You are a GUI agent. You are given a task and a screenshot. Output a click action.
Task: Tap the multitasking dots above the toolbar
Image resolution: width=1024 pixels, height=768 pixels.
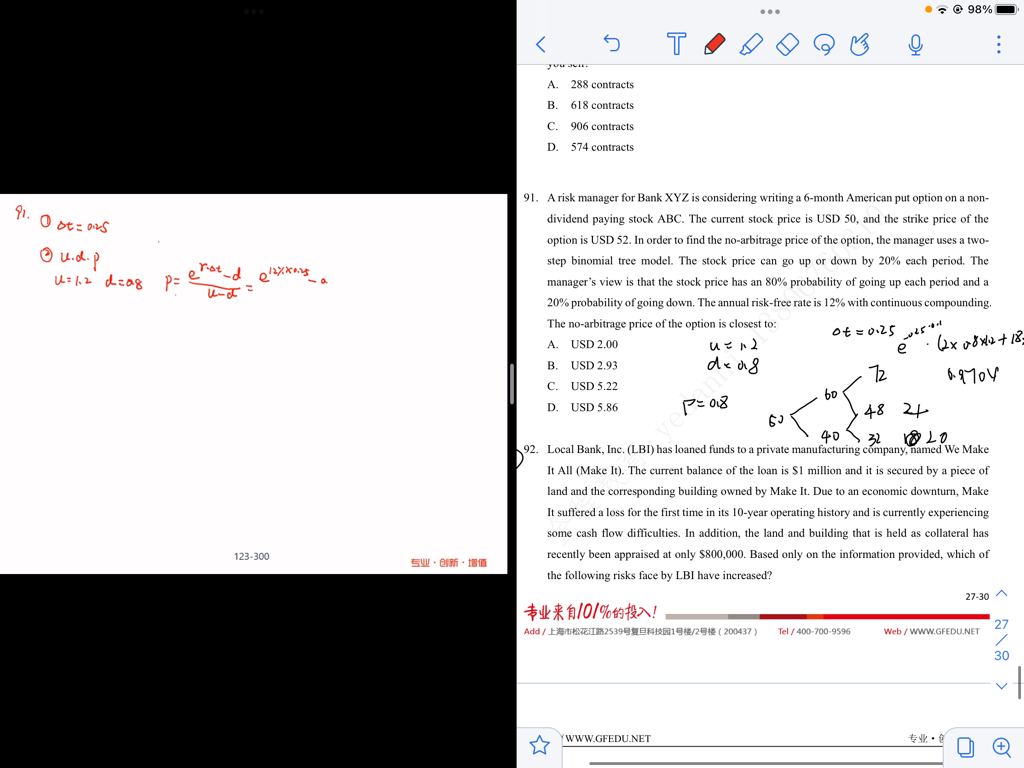[770, 12]
